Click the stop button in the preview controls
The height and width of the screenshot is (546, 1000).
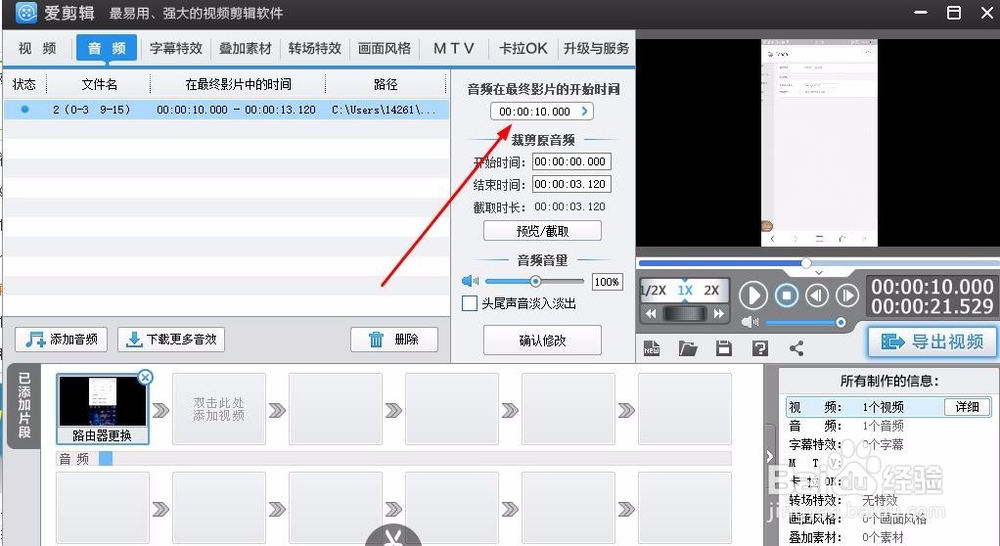click(x=786, y=296)
